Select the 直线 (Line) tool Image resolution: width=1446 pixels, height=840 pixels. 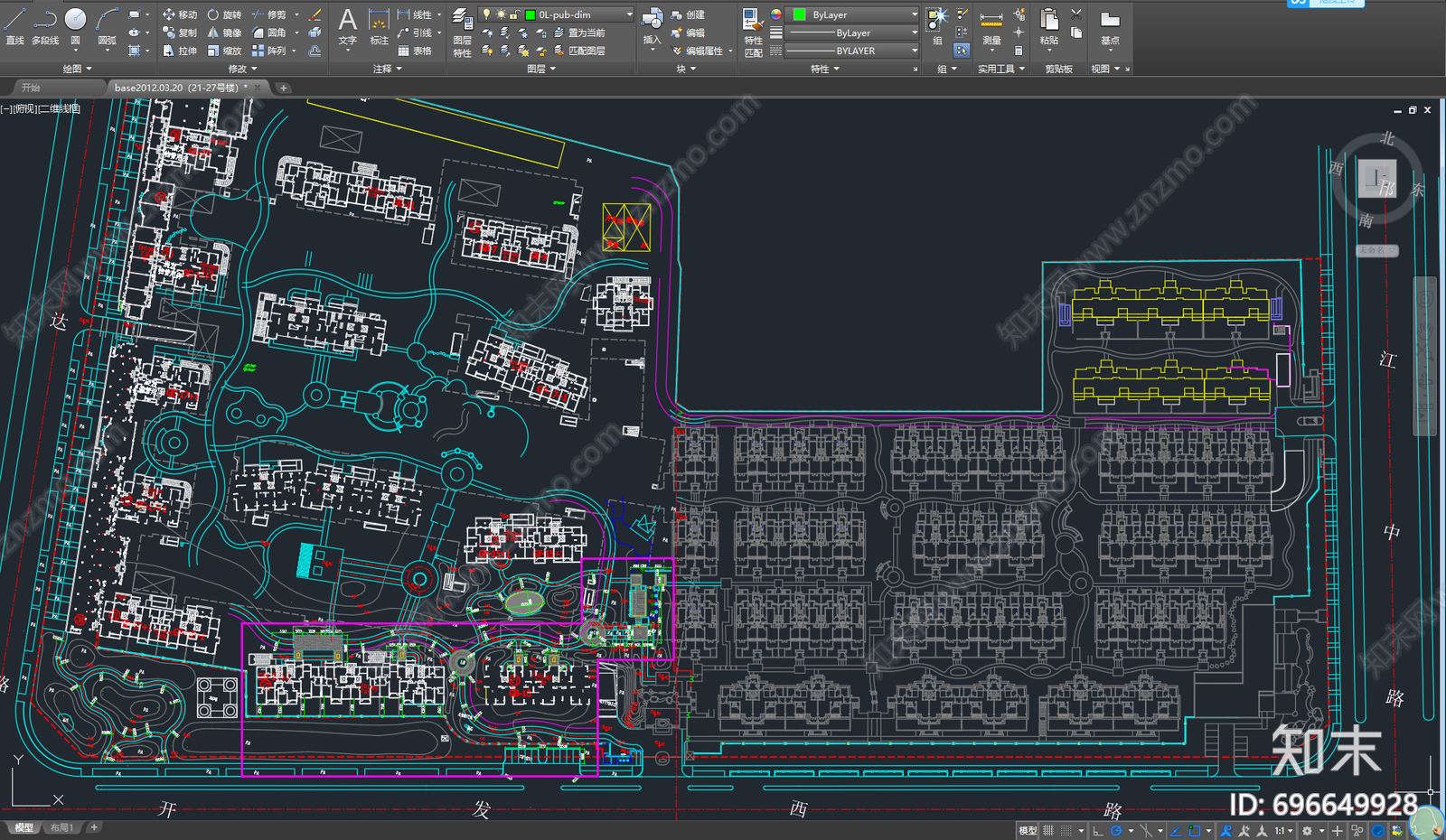pyautogui.click(x=14, y=26)
